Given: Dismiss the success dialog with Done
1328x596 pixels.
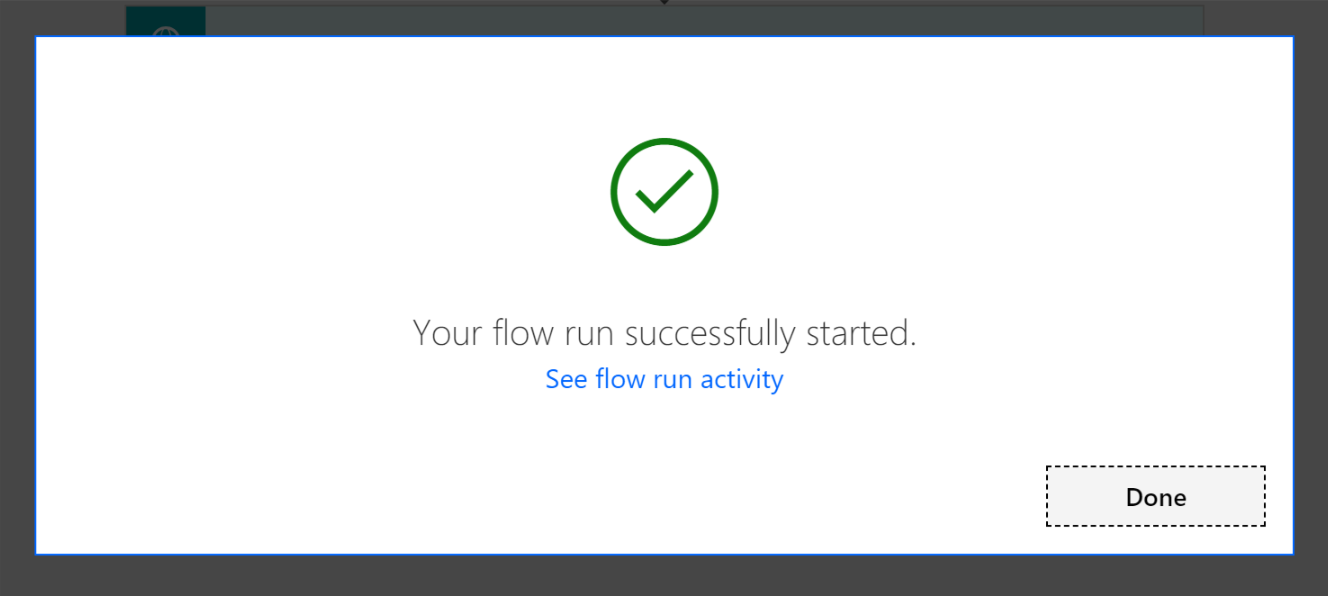Looking at the screenshot, I should [1155, 496].
